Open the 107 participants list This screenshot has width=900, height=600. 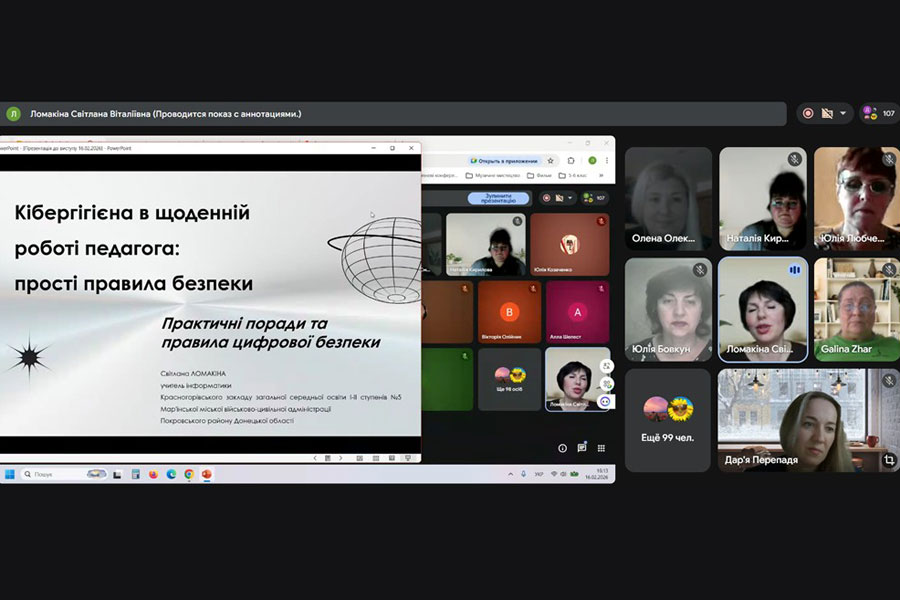879,114
